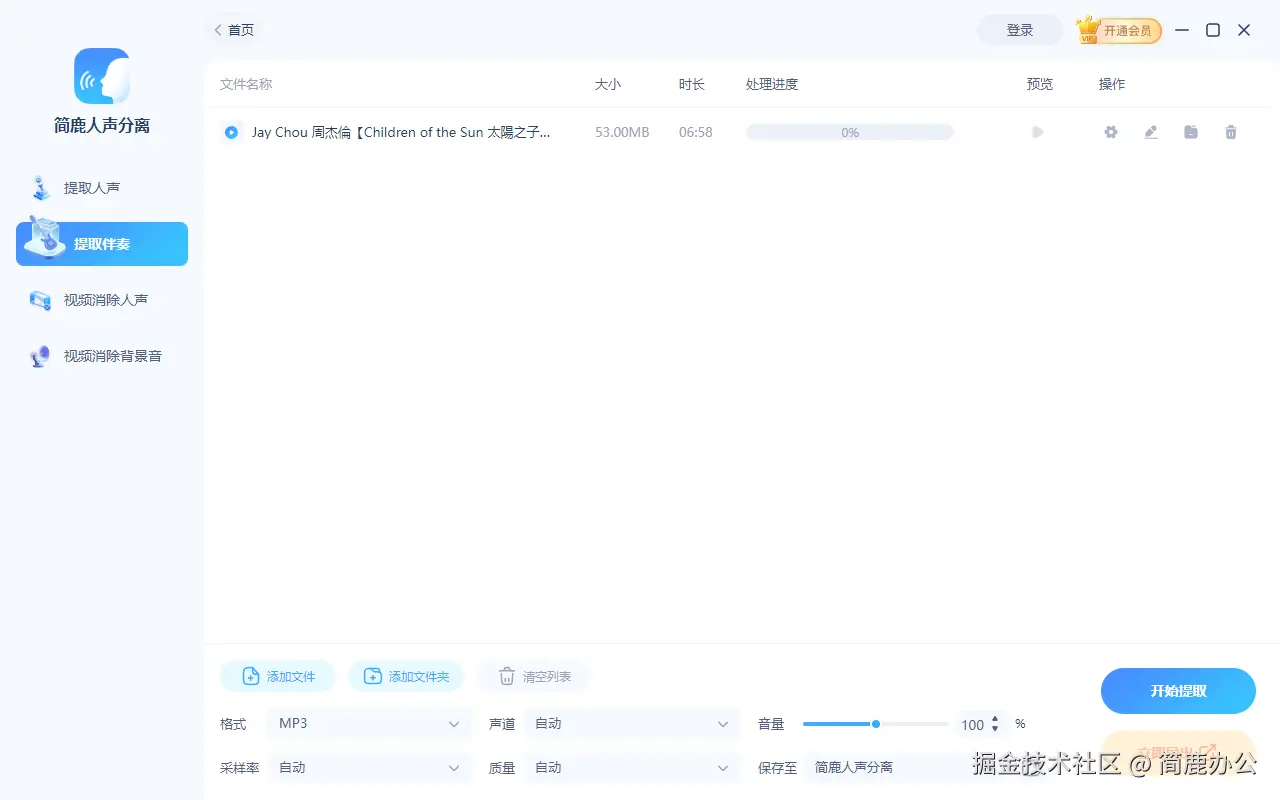
Task: Open the 格式 MP3 dropdown
Action: (x=369, y=723)
